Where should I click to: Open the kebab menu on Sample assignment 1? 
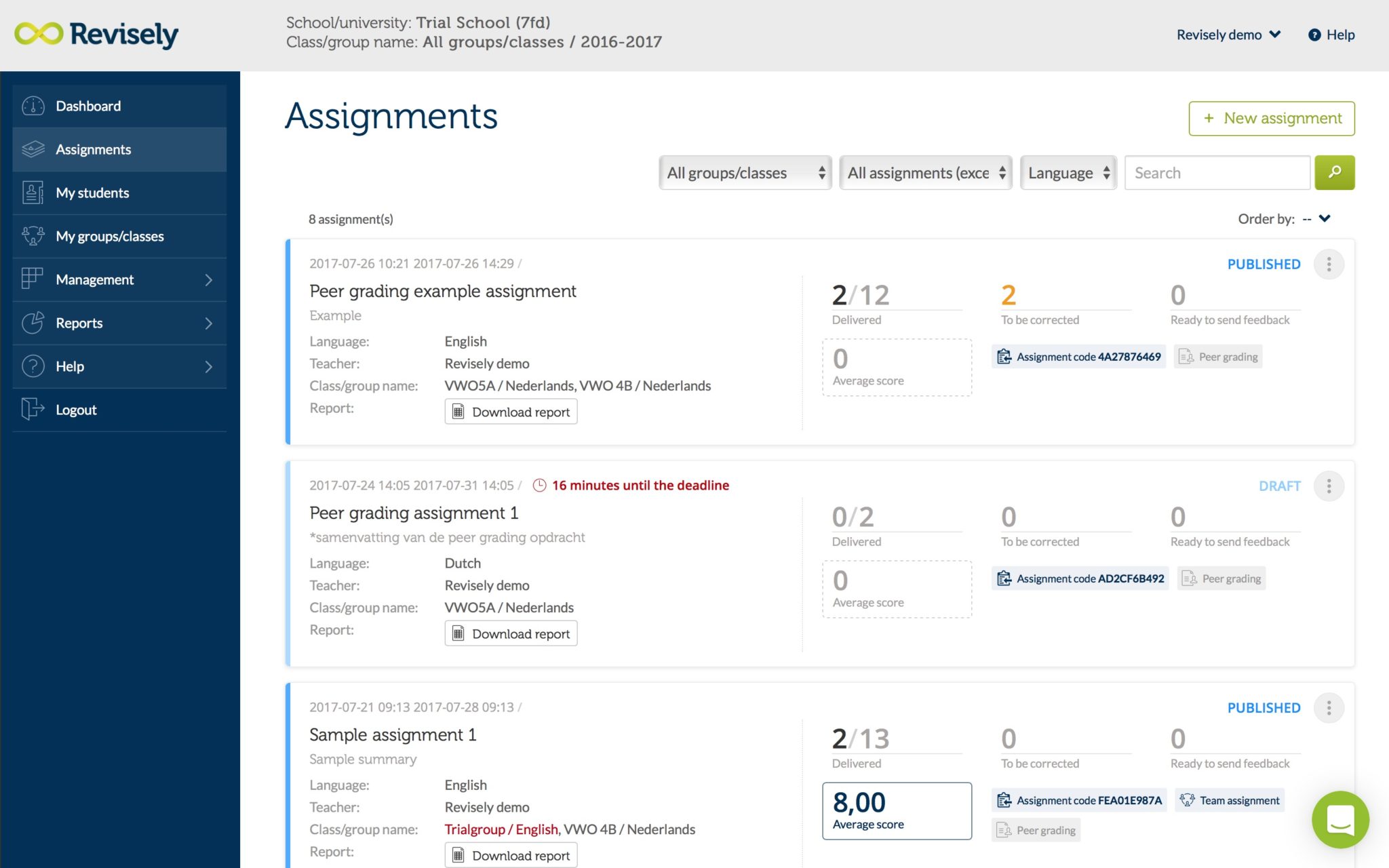pyautogui.click(x=1329, y=707)
